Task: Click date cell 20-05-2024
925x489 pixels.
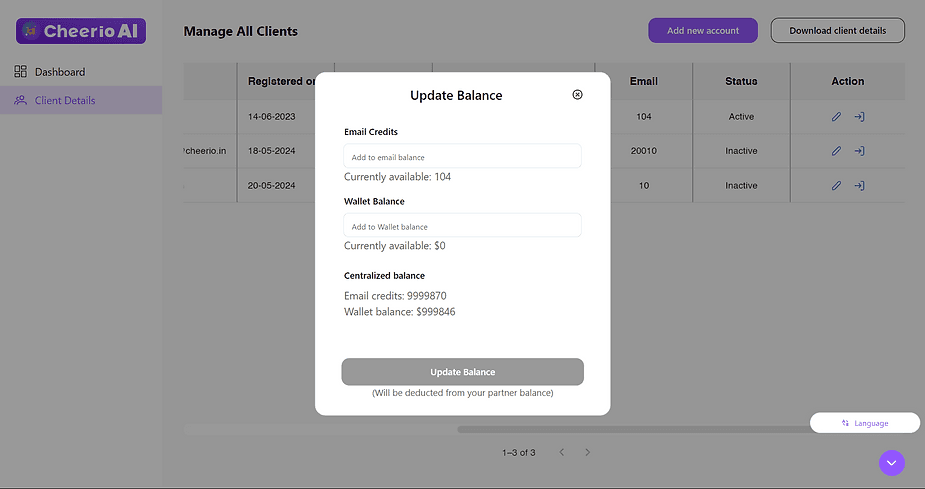Action: point(271,186)
